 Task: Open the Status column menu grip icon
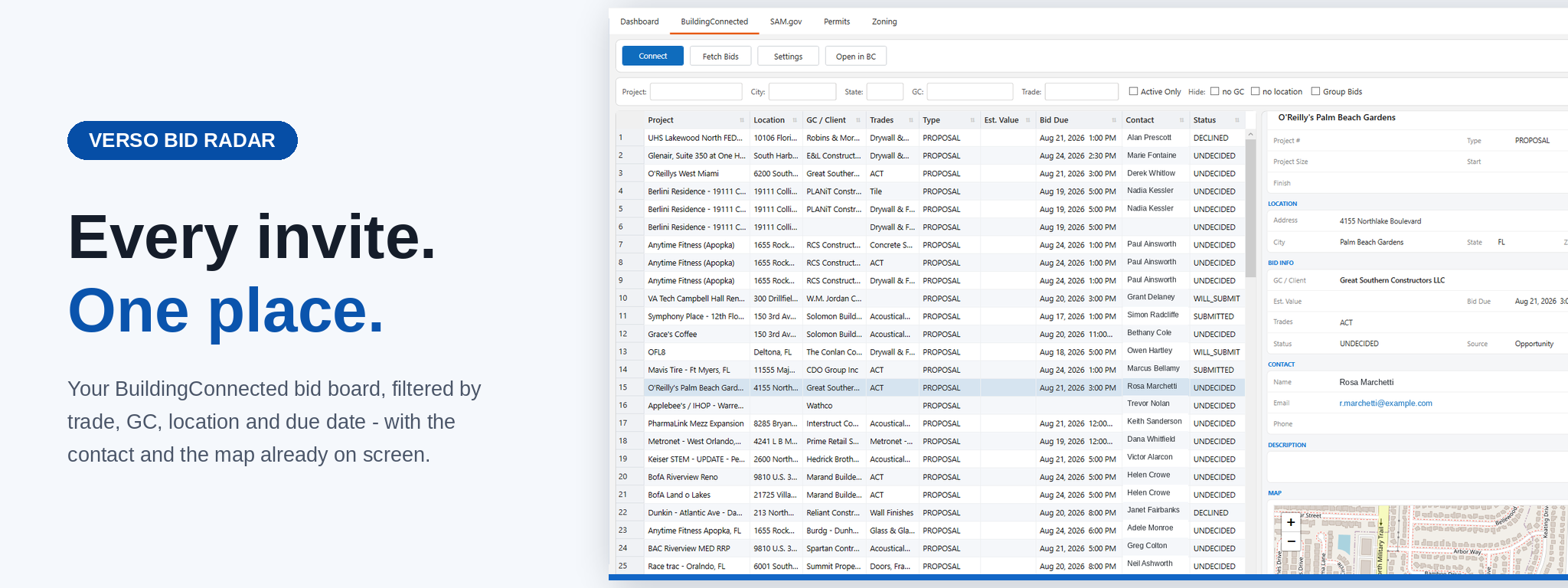pos(1236,120)
